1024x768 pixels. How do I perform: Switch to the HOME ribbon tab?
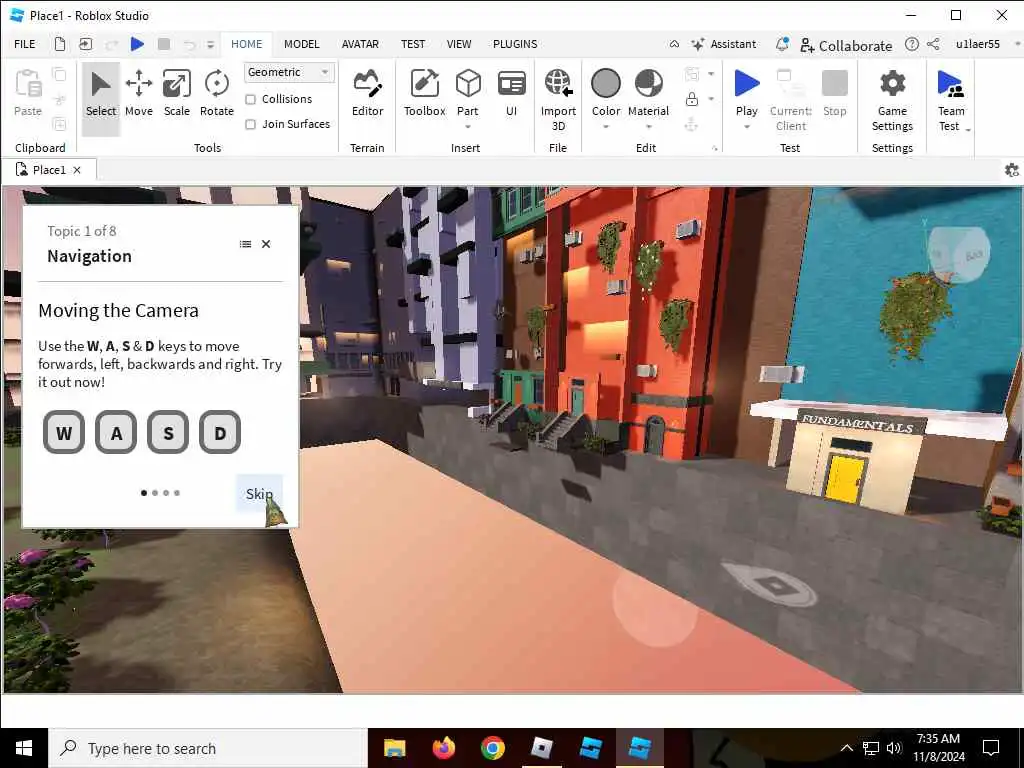click(x=246, y=44)
